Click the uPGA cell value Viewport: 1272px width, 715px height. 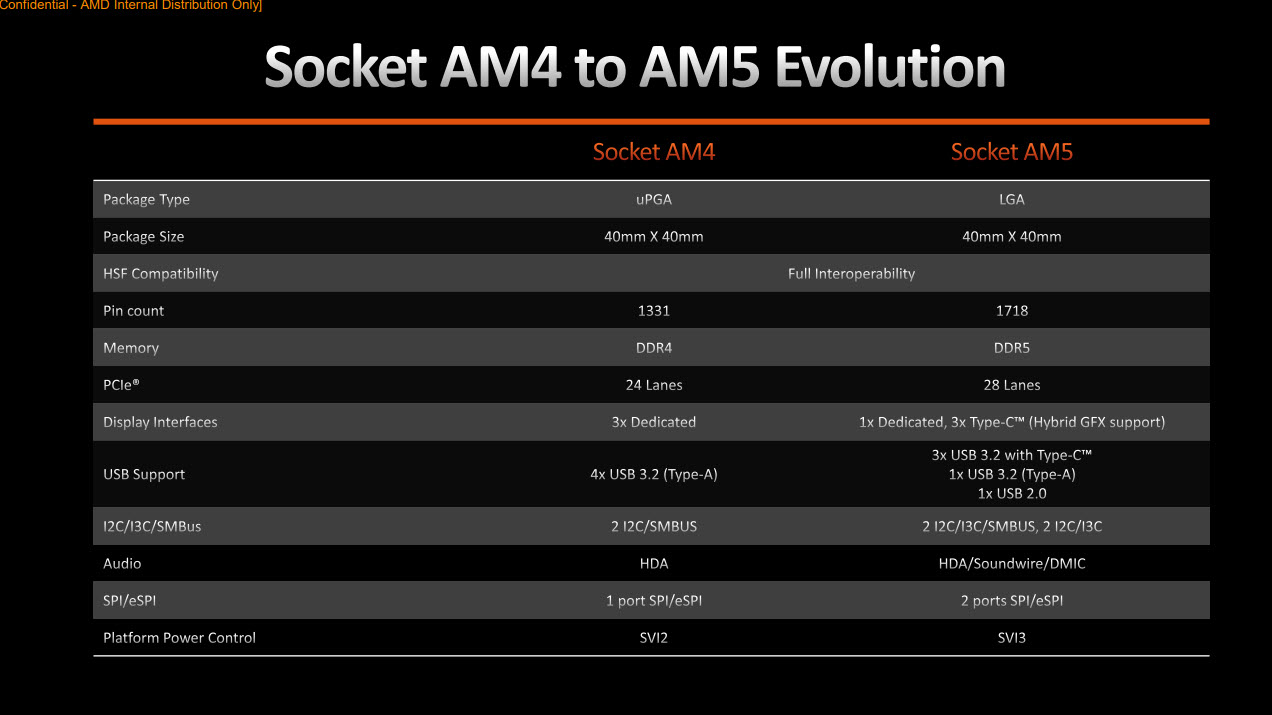(x=654, y=200)
